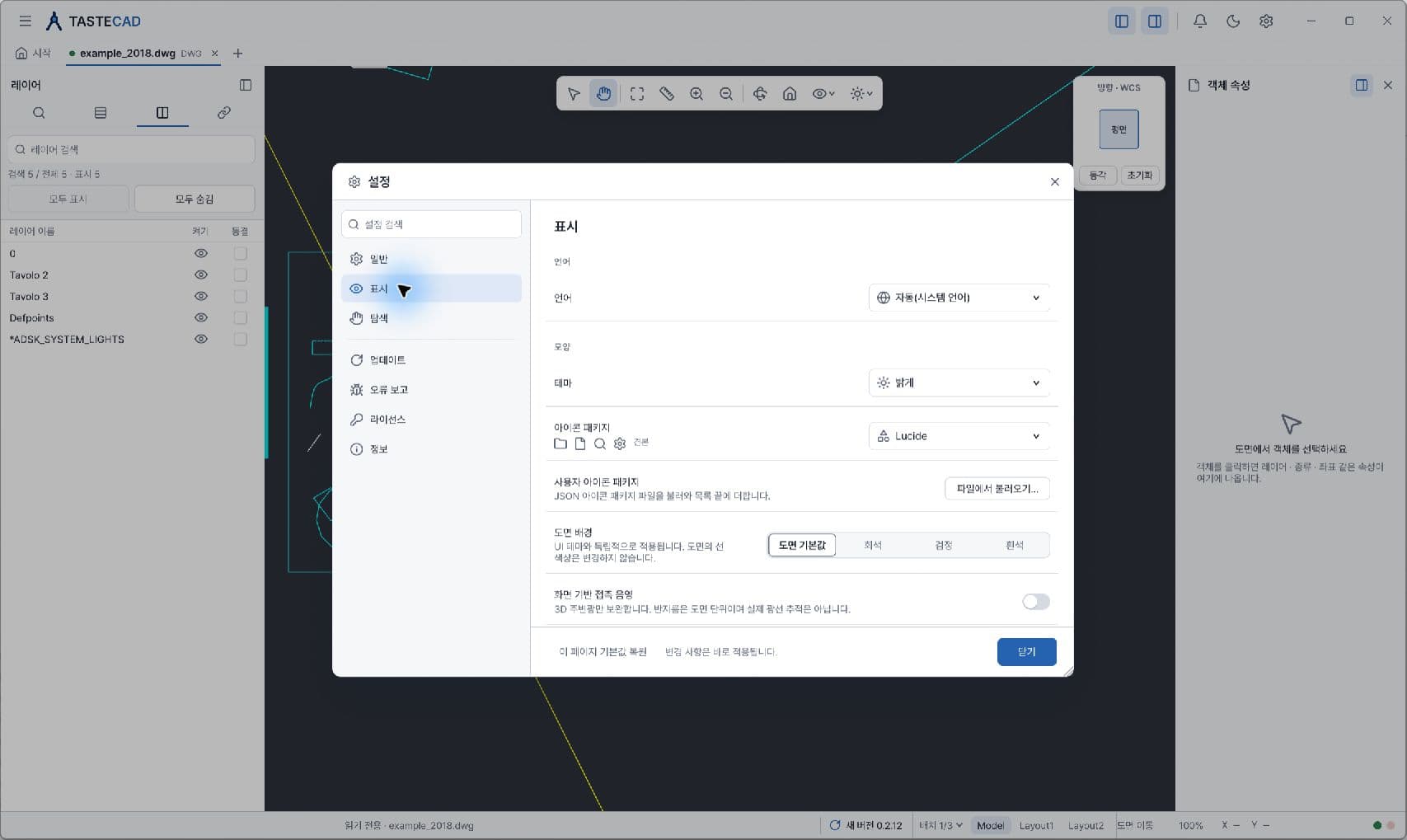Click 파일에서 불러오기 button
The image size is (1407, 840).
tap(997, 489)
